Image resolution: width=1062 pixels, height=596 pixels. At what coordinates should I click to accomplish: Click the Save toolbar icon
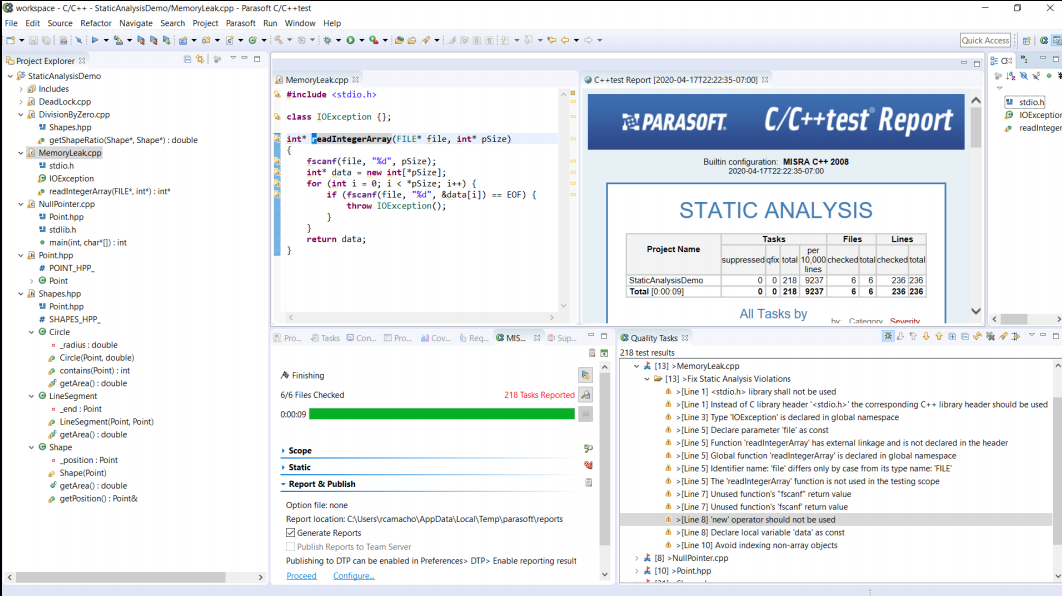(x=33, y=41)
